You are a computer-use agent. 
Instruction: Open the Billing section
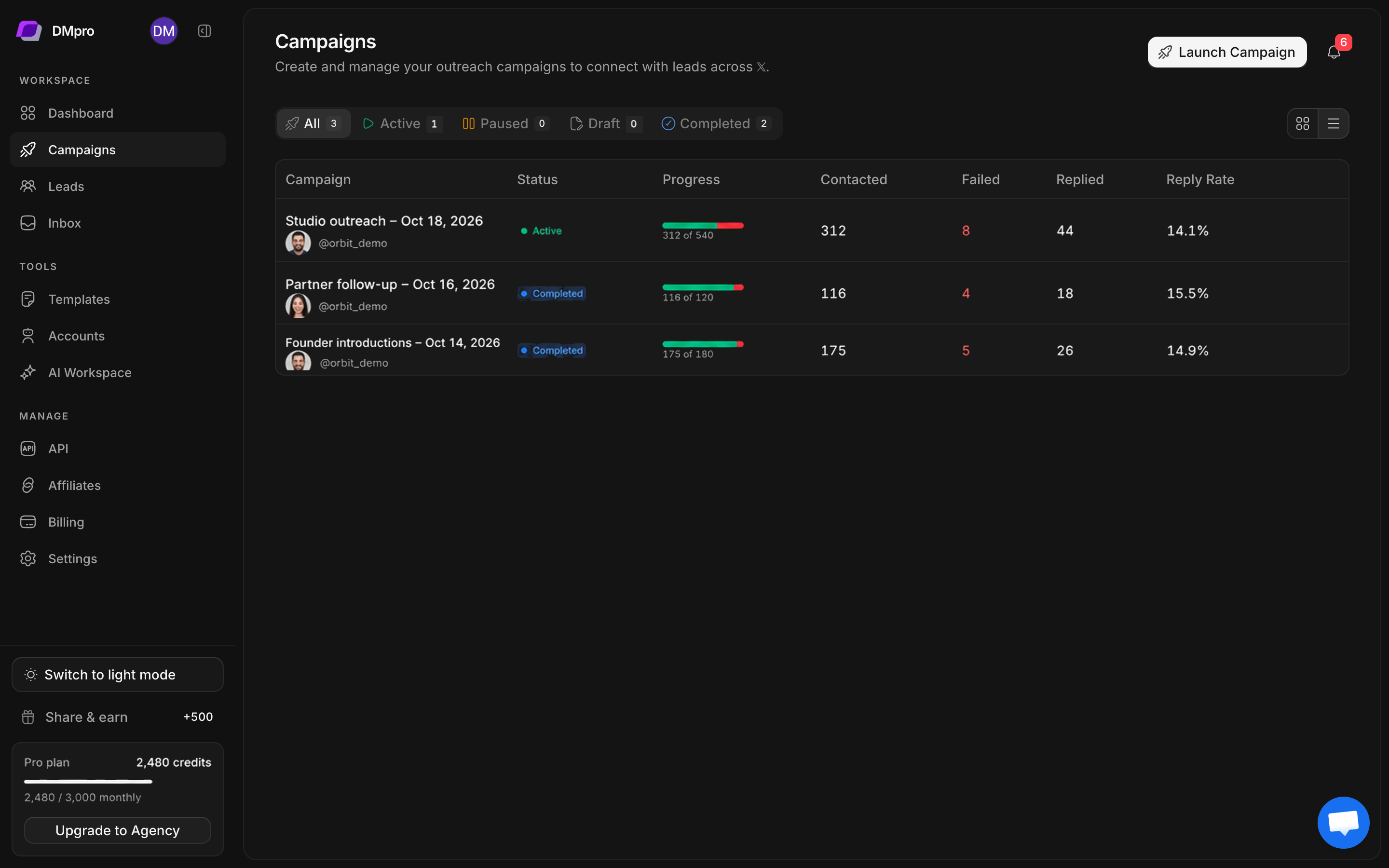tap(118, 522)
